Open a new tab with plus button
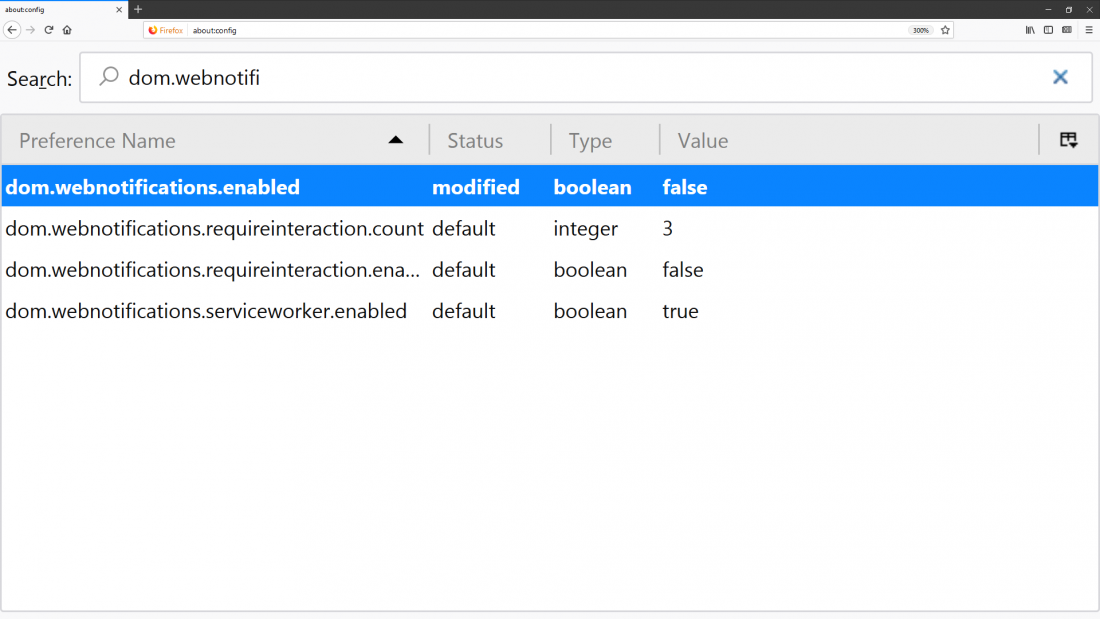This screenshot has width=1100, height=619. 138,9
